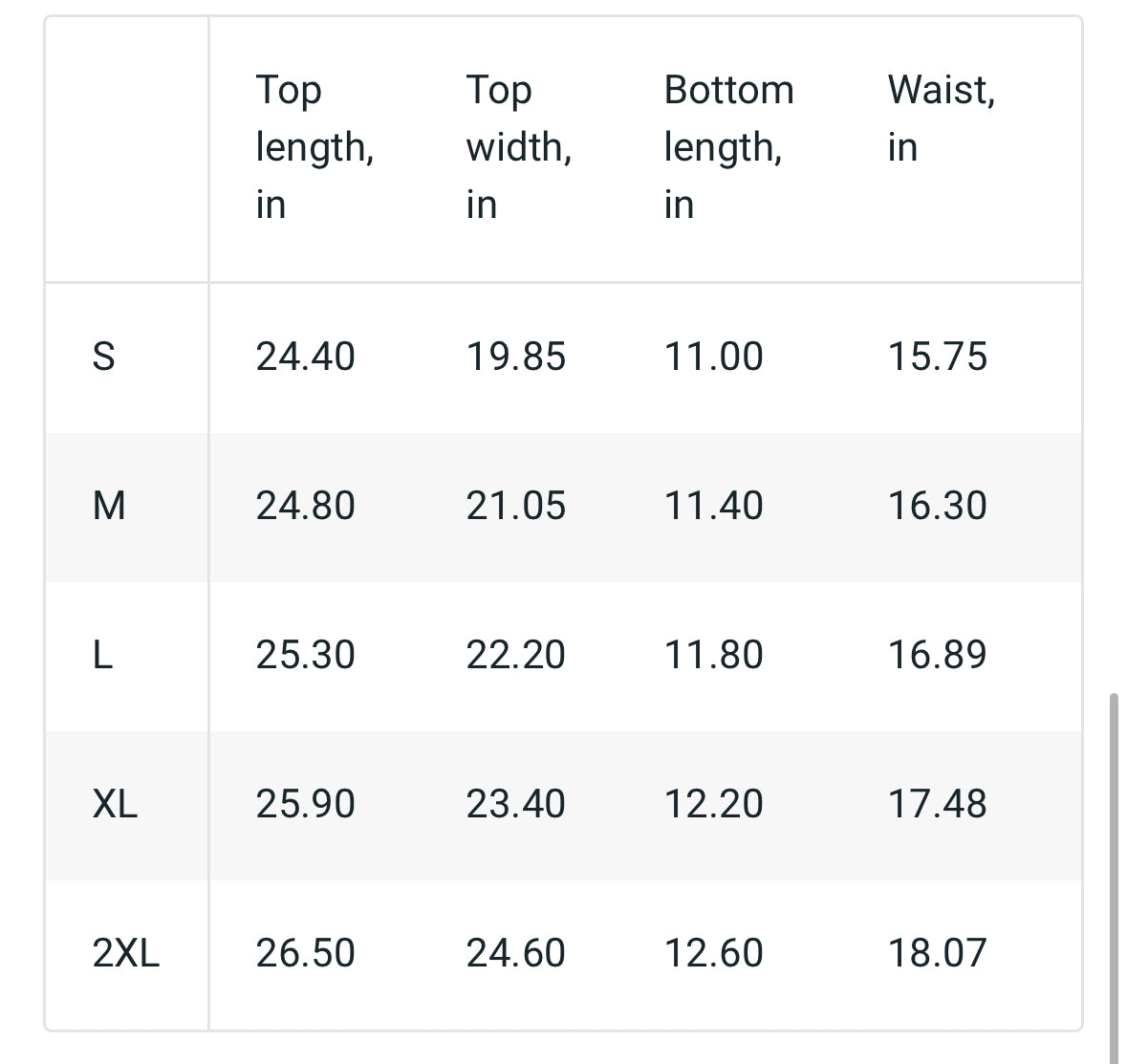Select the S size row label
The image size is (1127, 1064).
(x=103, y=358)
